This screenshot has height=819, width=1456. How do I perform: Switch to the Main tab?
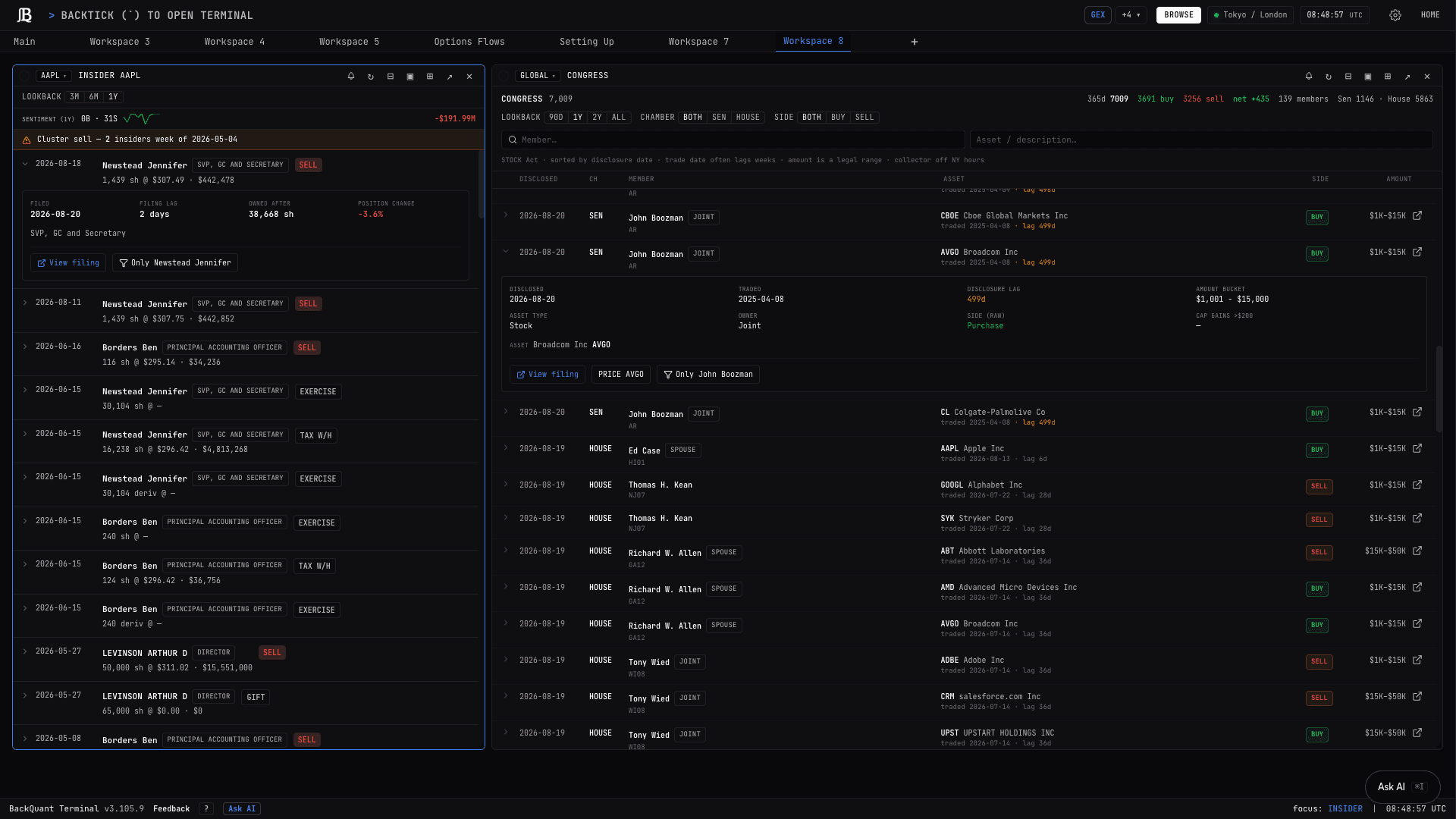[x=24, y=42]
